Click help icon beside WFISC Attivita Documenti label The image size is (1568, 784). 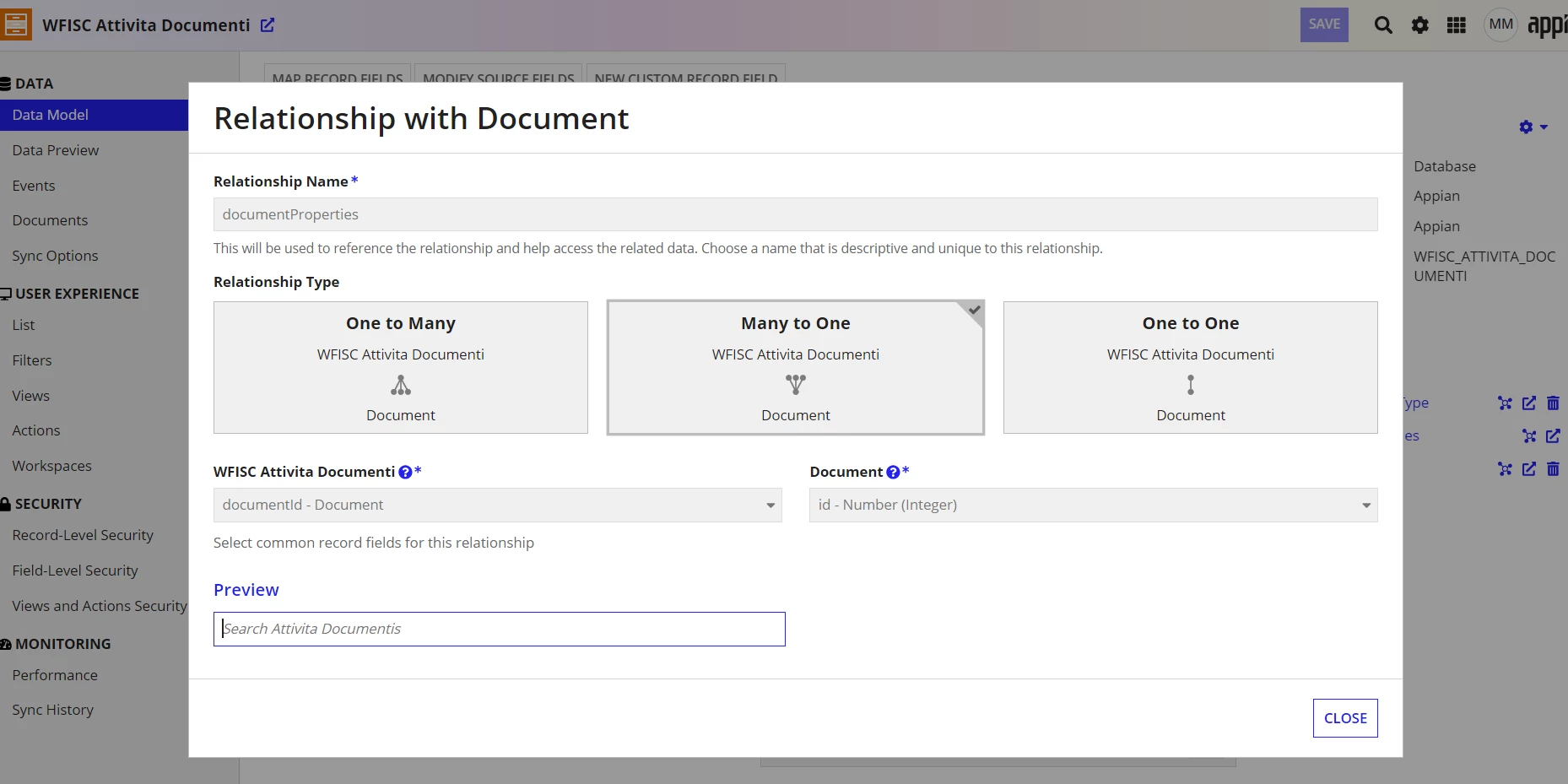[x=405, y=473]
